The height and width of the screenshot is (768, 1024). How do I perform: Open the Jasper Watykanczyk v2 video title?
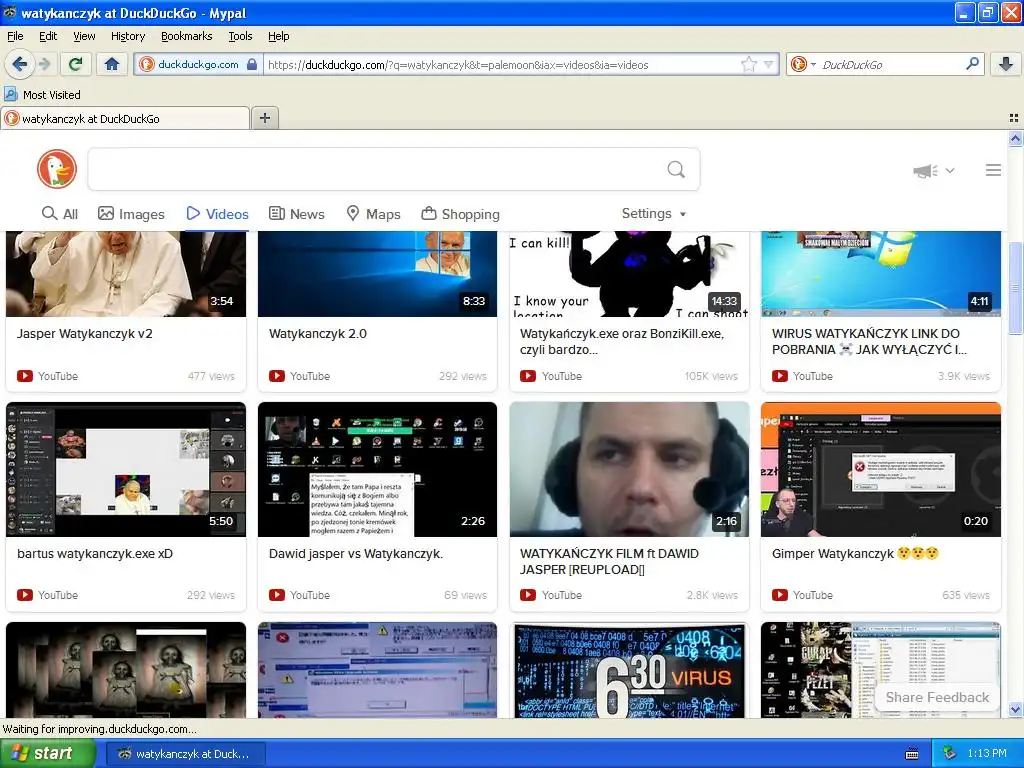coord(85,334)
